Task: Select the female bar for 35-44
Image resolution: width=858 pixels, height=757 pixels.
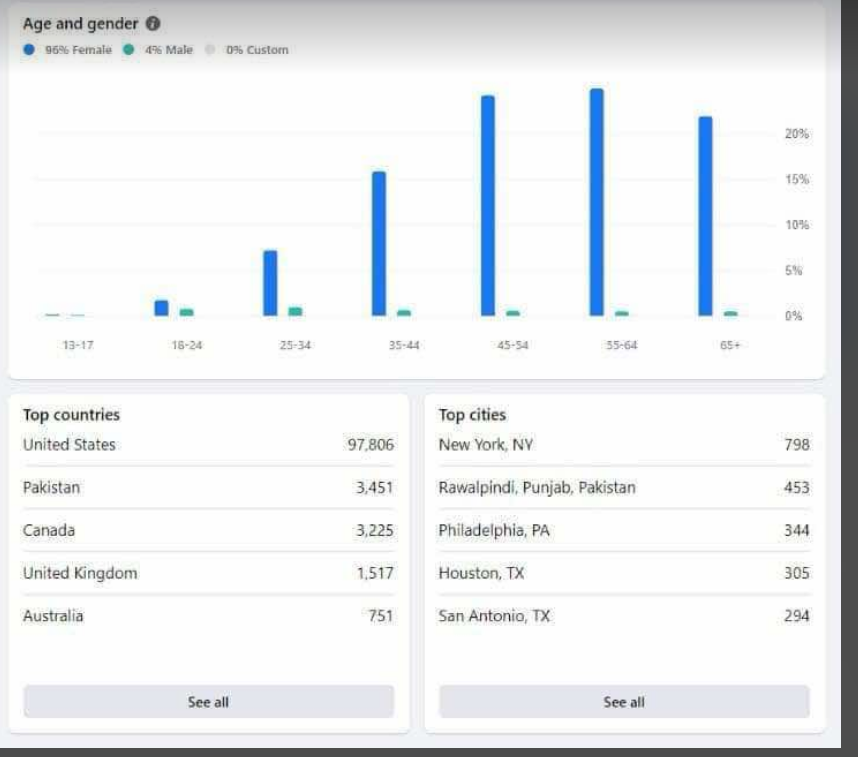Action: [379, 244]
